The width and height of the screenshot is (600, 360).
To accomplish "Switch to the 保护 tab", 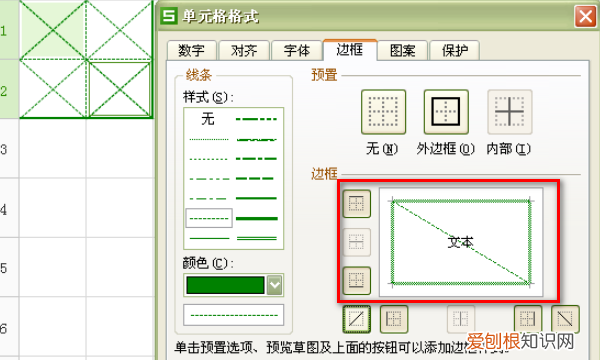I will pos(455,50).
